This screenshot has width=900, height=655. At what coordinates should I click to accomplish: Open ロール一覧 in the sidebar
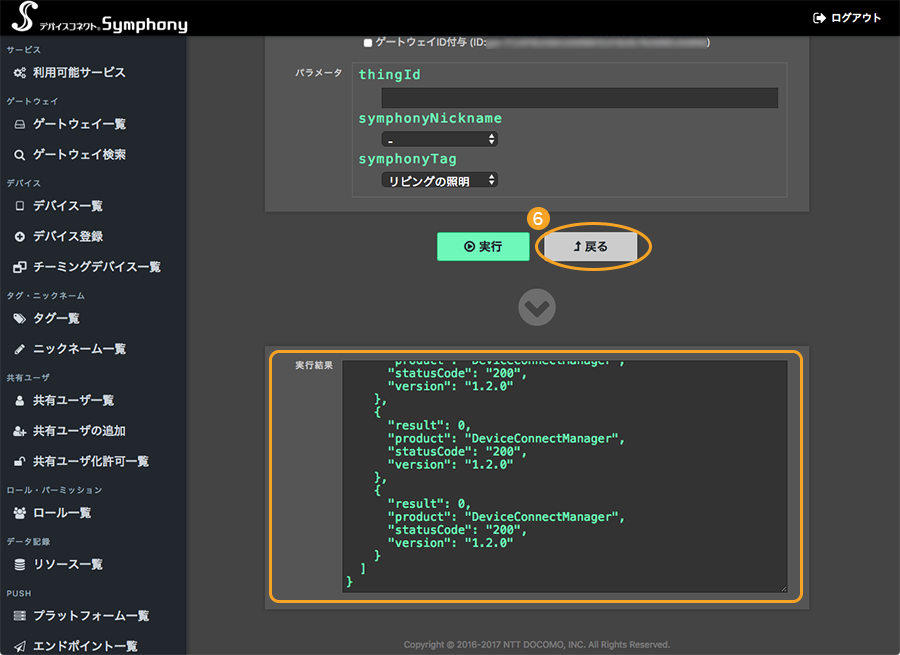pos(61,513)
